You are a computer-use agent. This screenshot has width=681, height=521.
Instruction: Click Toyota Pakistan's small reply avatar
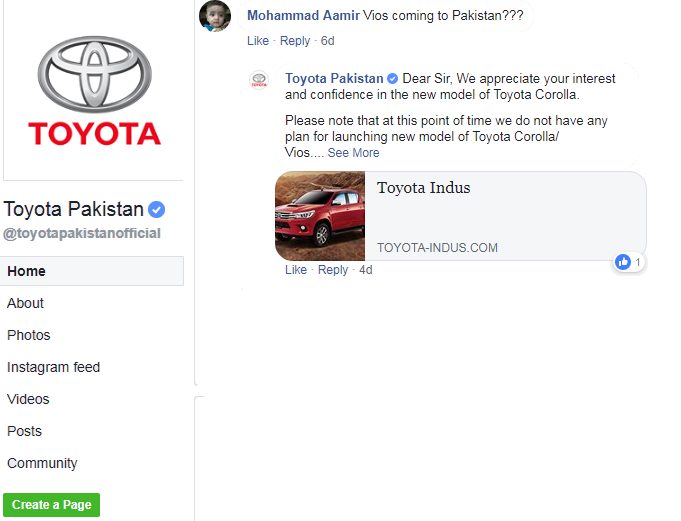tap(259, 80)
